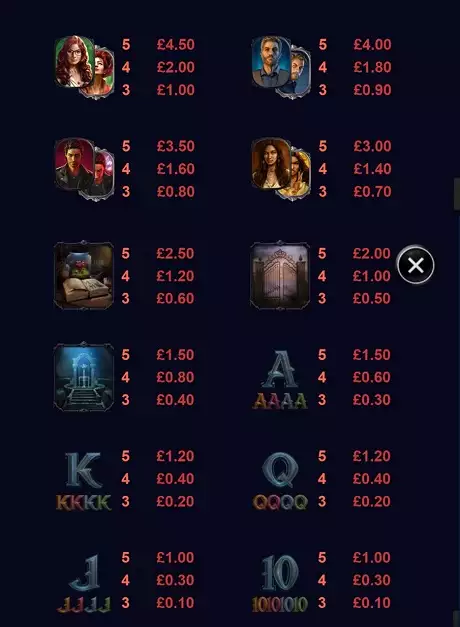Click the large letter J symbol
The height and width of the screenshot is (627, 460).
[x=84, y=573]
